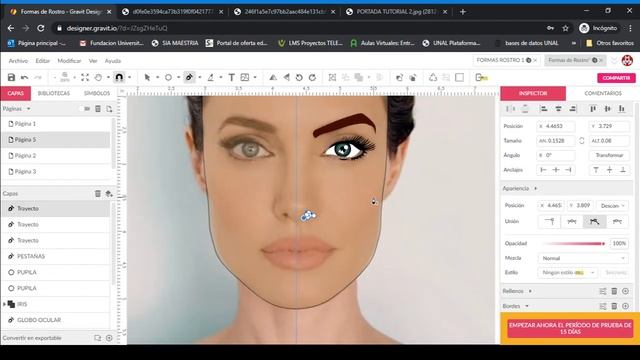The height and width of the screenshot is (360, 640).
Task: Add a new page icon
Action: 109,109
